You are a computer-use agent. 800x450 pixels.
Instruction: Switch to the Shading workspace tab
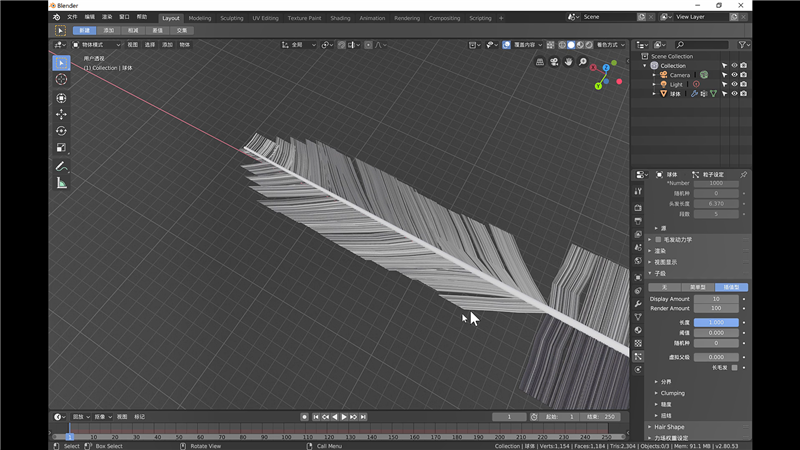coord(340,18)
